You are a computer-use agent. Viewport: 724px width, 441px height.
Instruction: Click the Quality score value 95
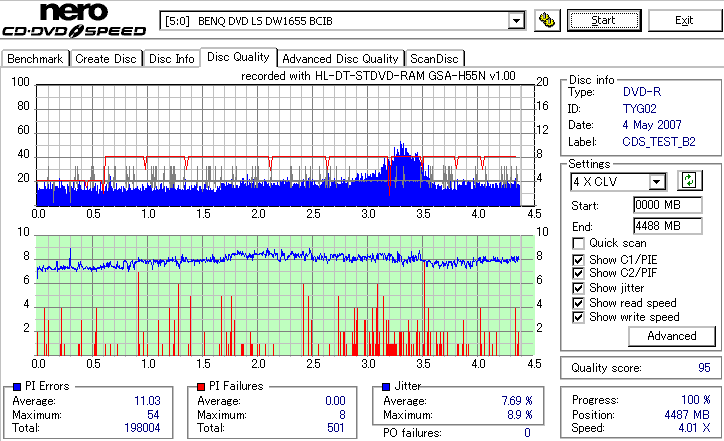tap(704, 368)
